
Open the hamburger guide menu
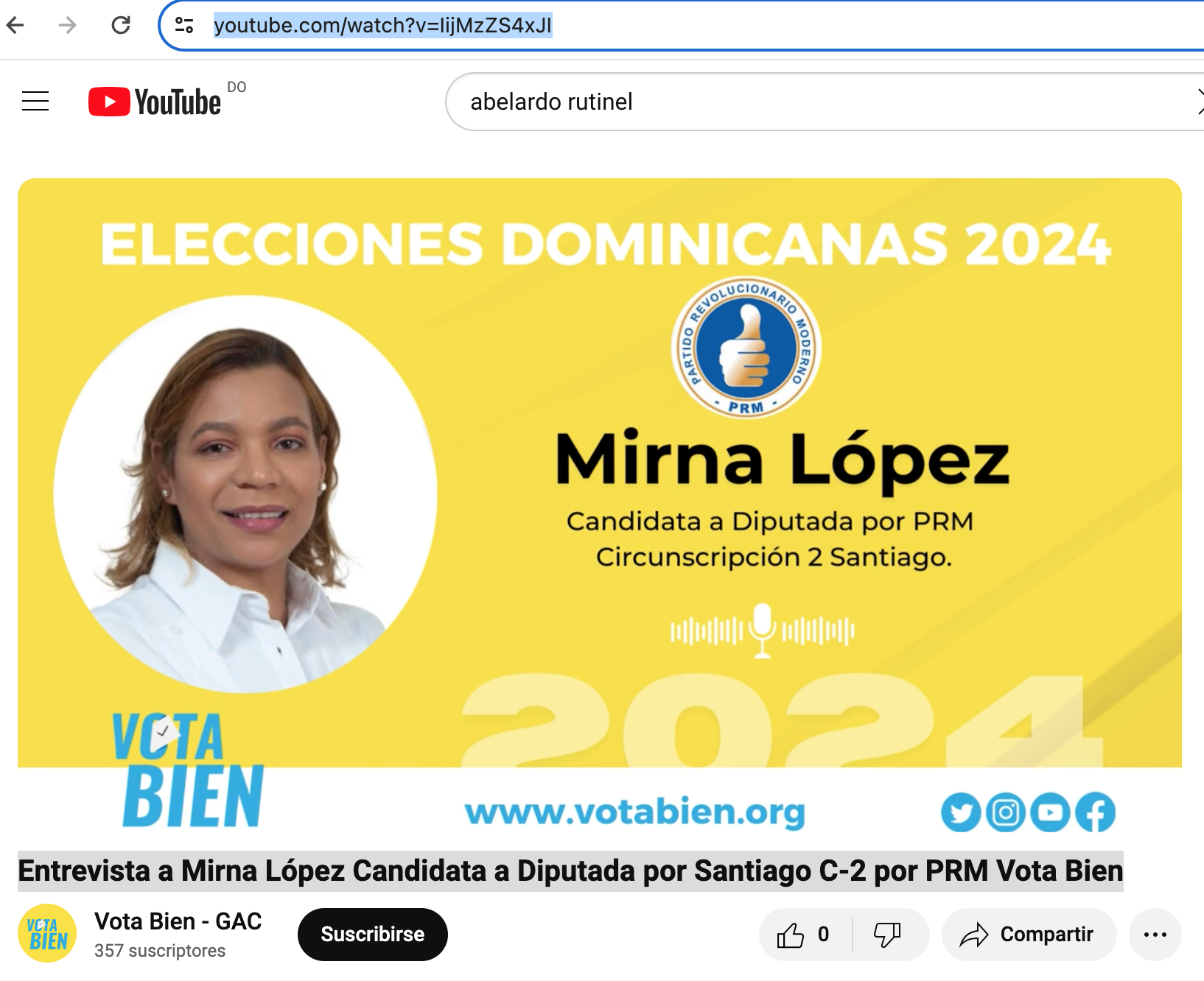pos(35,101)
